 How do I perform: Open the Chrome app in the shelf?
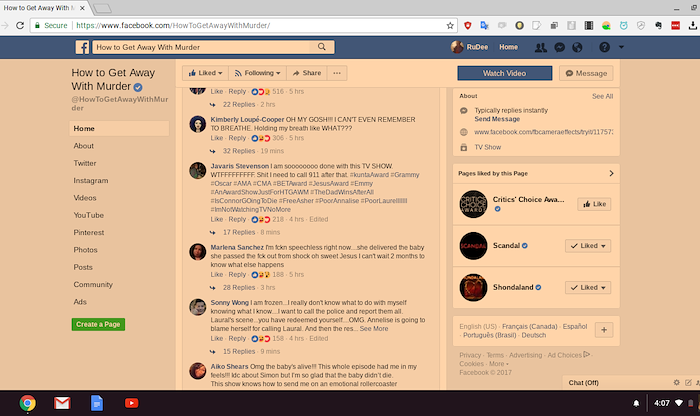click(28, 404)
